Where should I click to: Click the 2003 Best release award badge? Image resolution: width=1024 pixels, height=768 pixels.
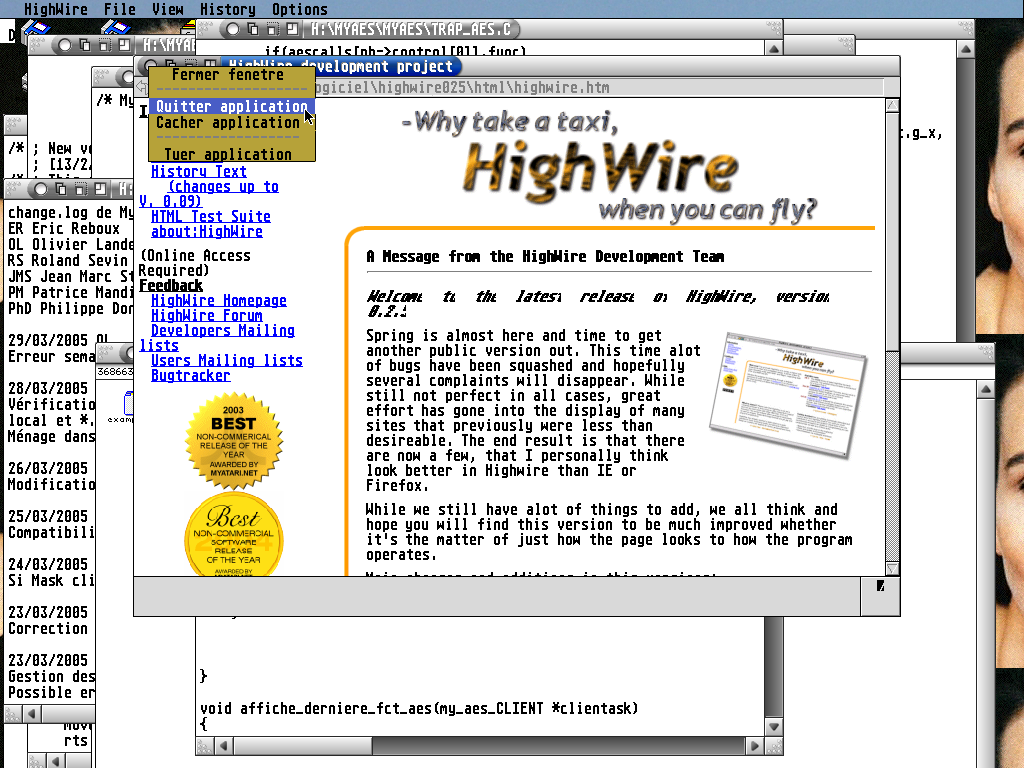pyautogui.click(x=234, y=441)
